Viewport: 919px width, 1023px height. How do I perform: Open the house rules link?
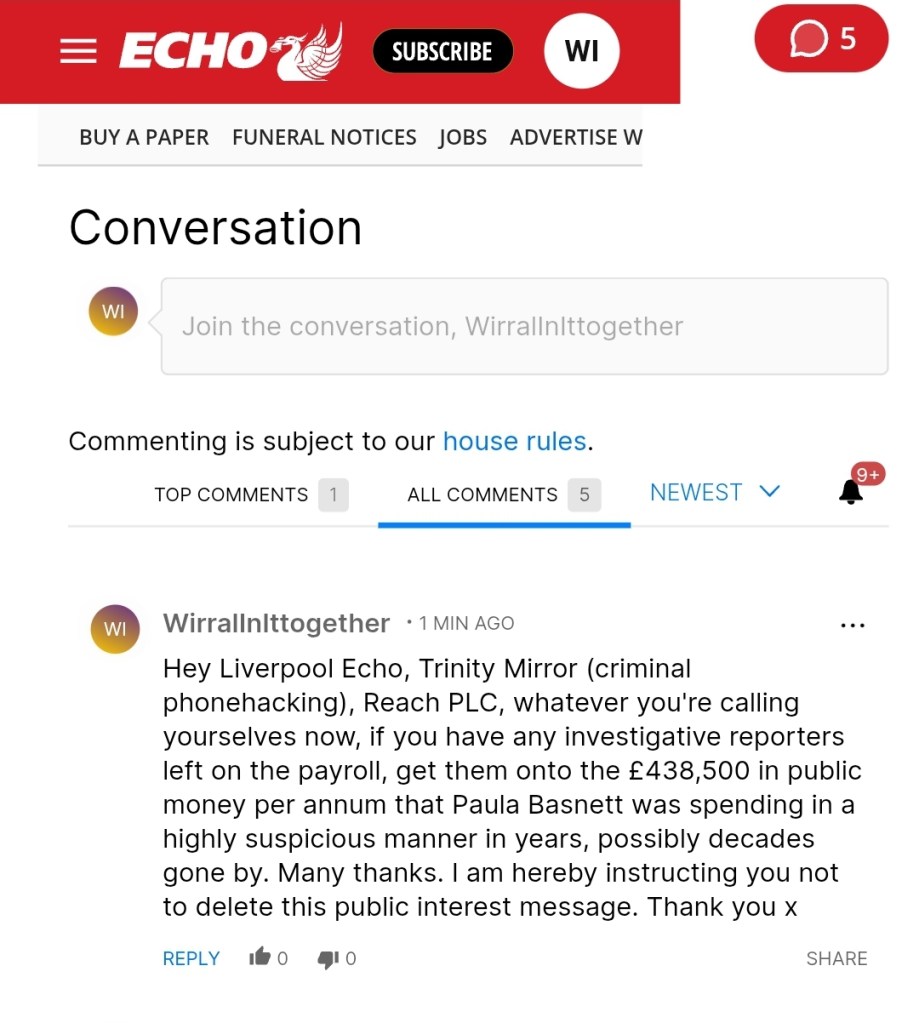514,441
